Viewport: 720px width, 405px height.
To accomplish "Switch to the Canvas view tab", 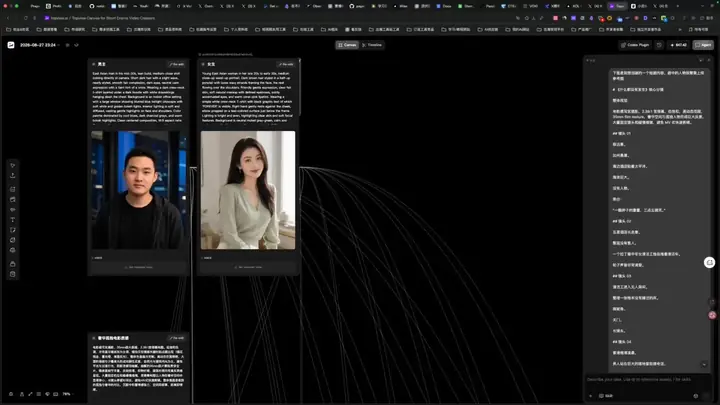I will click(347, 45).
